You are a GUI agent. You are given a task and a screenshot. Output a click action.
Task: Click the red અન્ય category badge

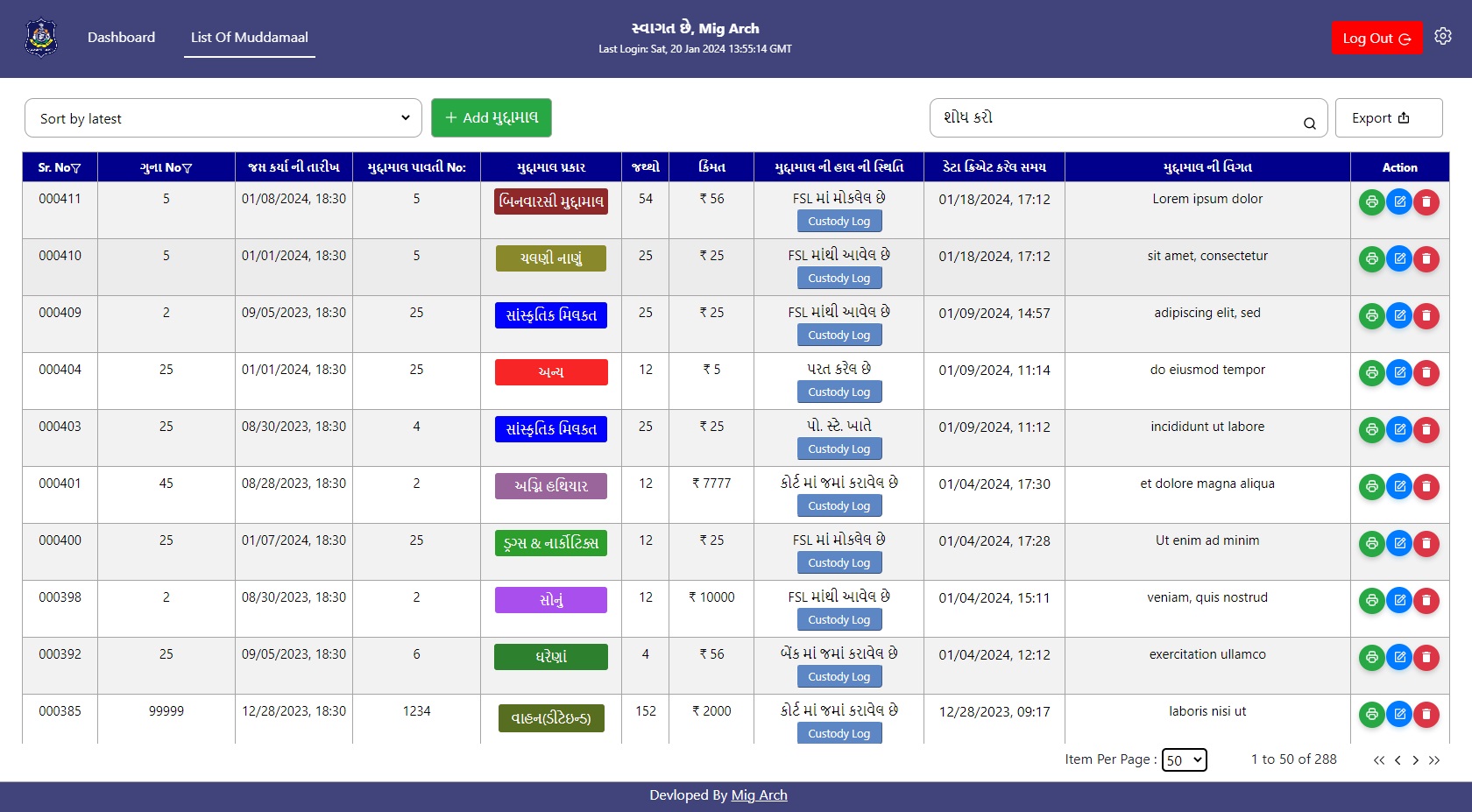click(x=550, y=372)
